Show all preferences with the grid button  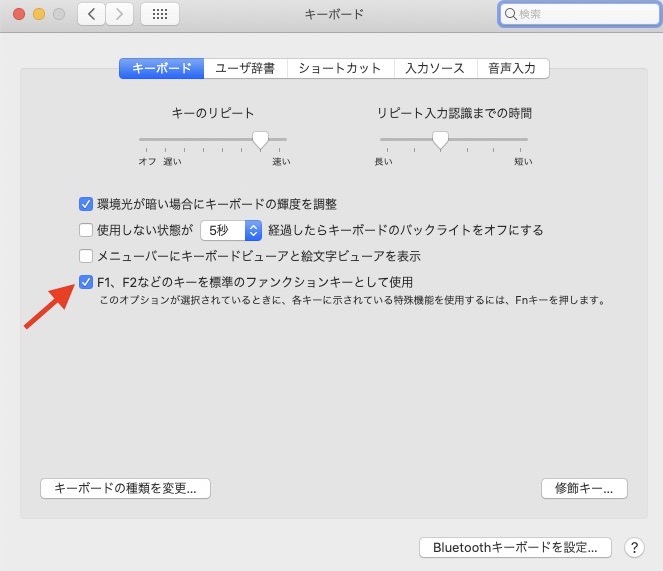click(160, 14)
